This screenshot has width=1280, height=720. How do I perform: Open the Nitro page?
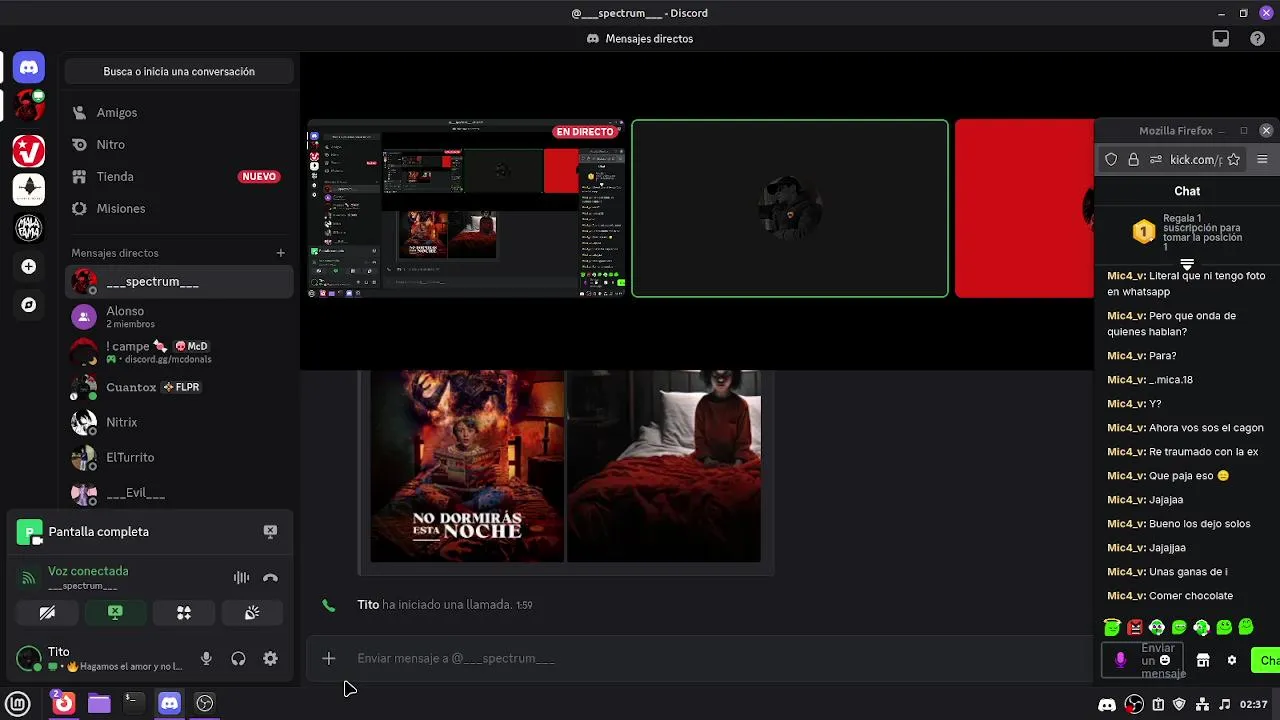coord(179,145)
